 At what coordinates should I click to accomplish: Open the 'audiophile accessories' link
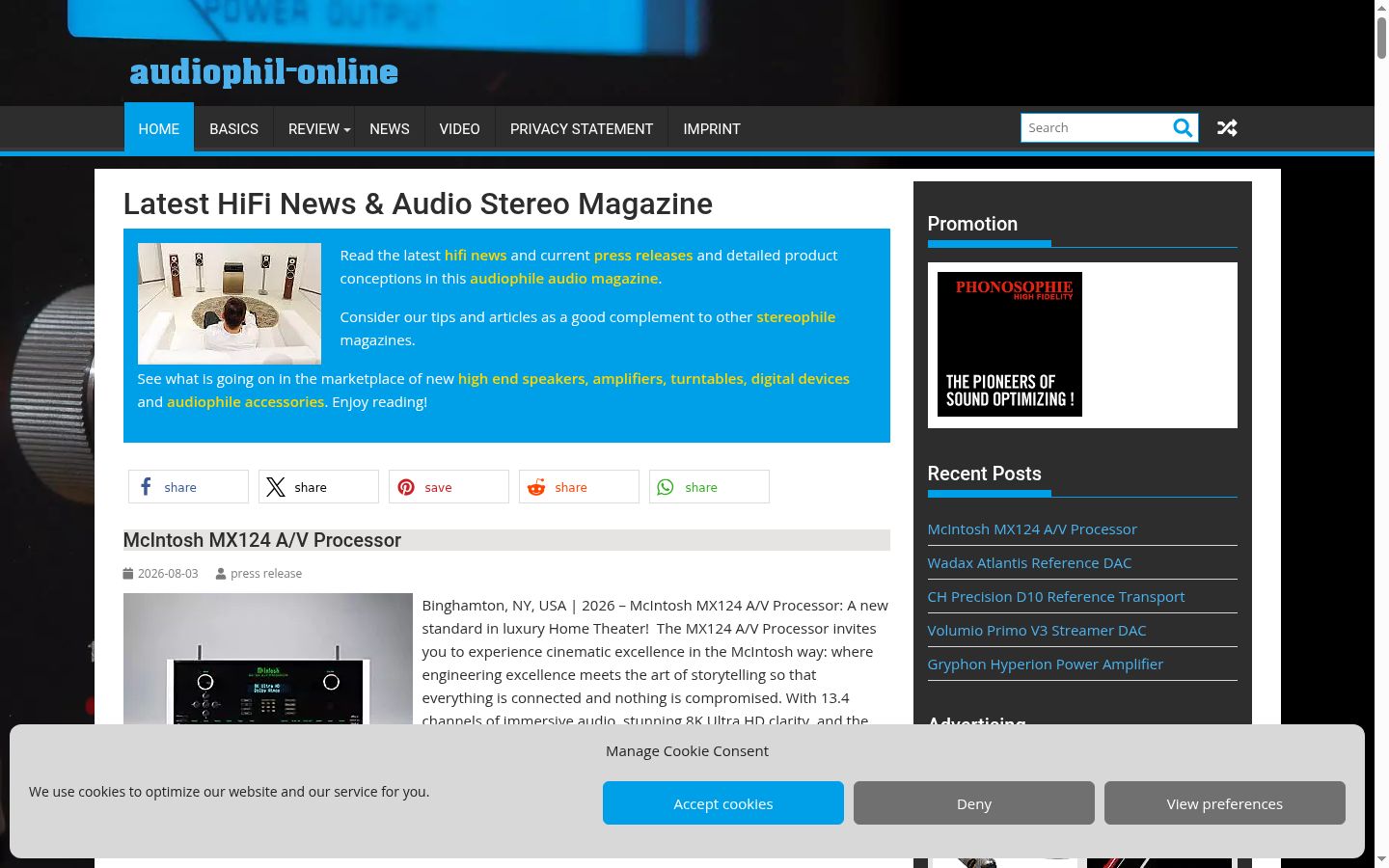click(246, 401)
